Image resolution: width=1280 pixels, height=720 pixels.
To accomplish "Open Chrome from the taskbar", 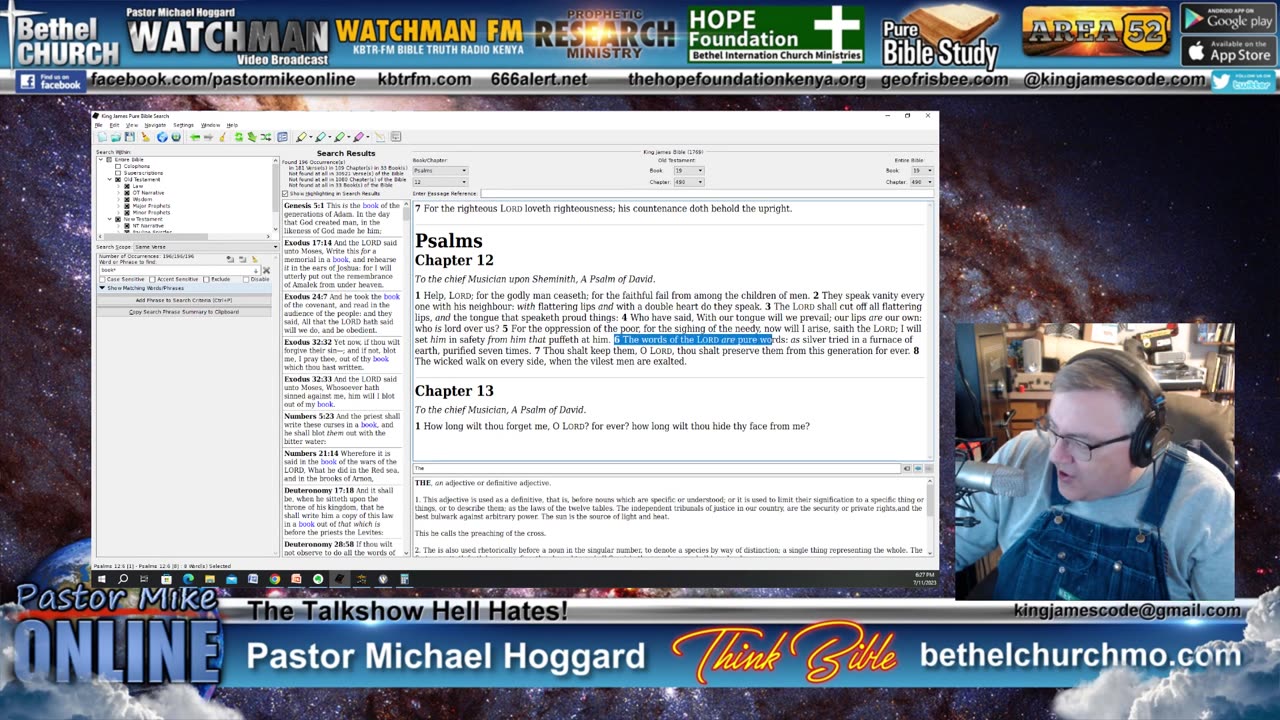I will tap(274, 578).
